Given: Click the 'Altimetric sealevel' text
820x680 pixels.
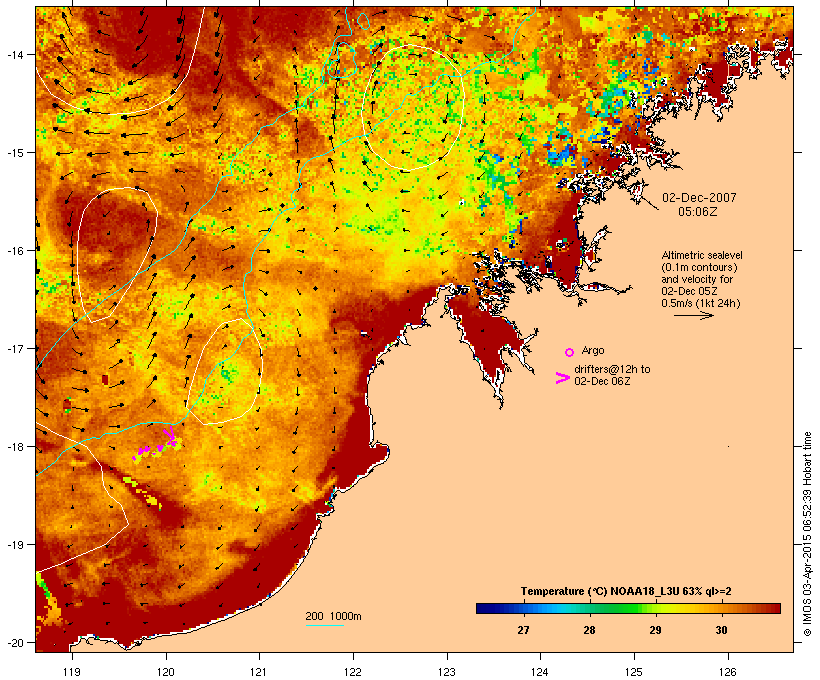Looking at the screenshot, I should coord(702,255).
